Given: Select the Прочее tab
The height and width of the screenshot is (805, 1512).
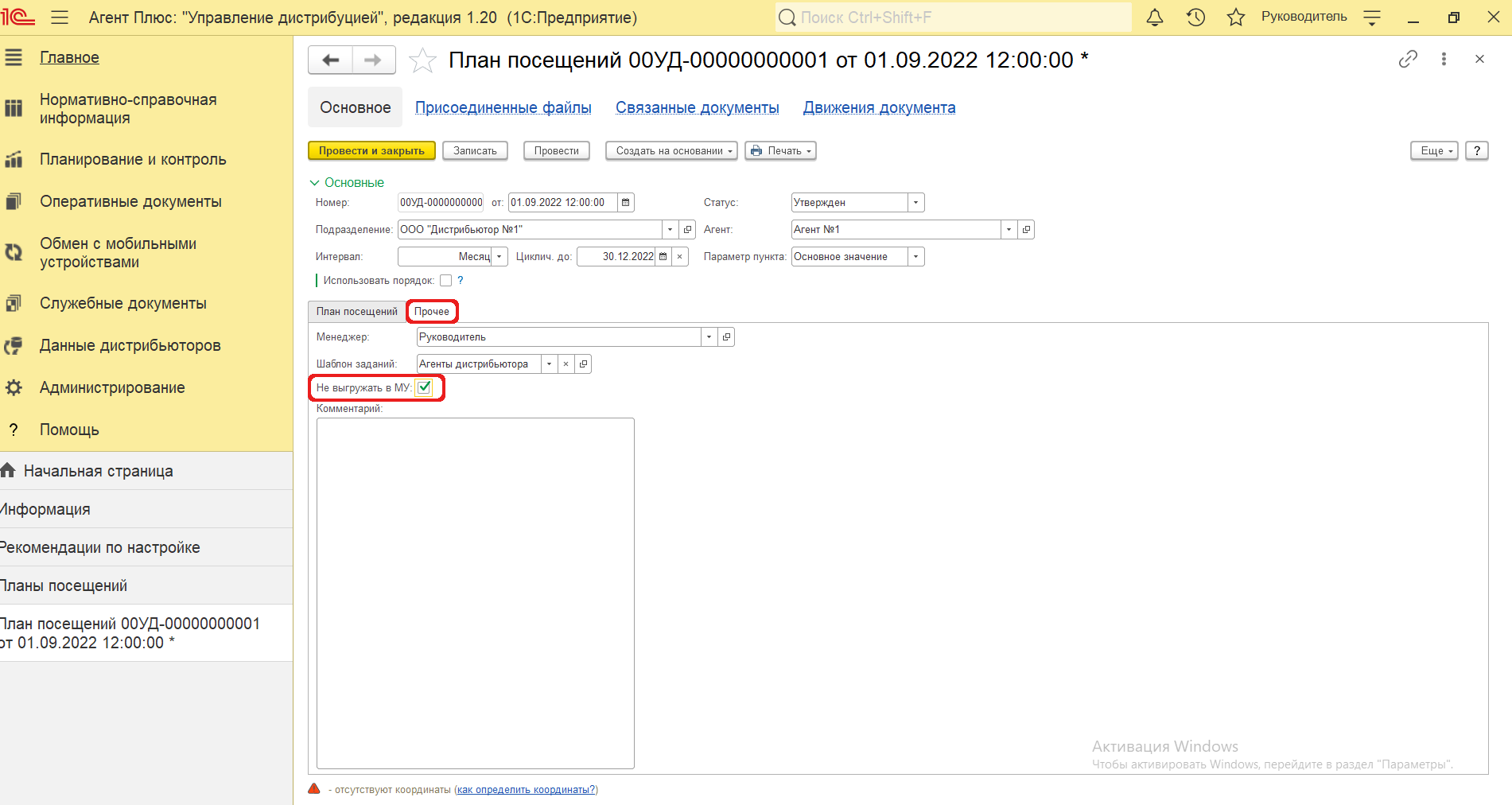Looking at the screenshot, I should pyautogui.click(x=432, y=311).
